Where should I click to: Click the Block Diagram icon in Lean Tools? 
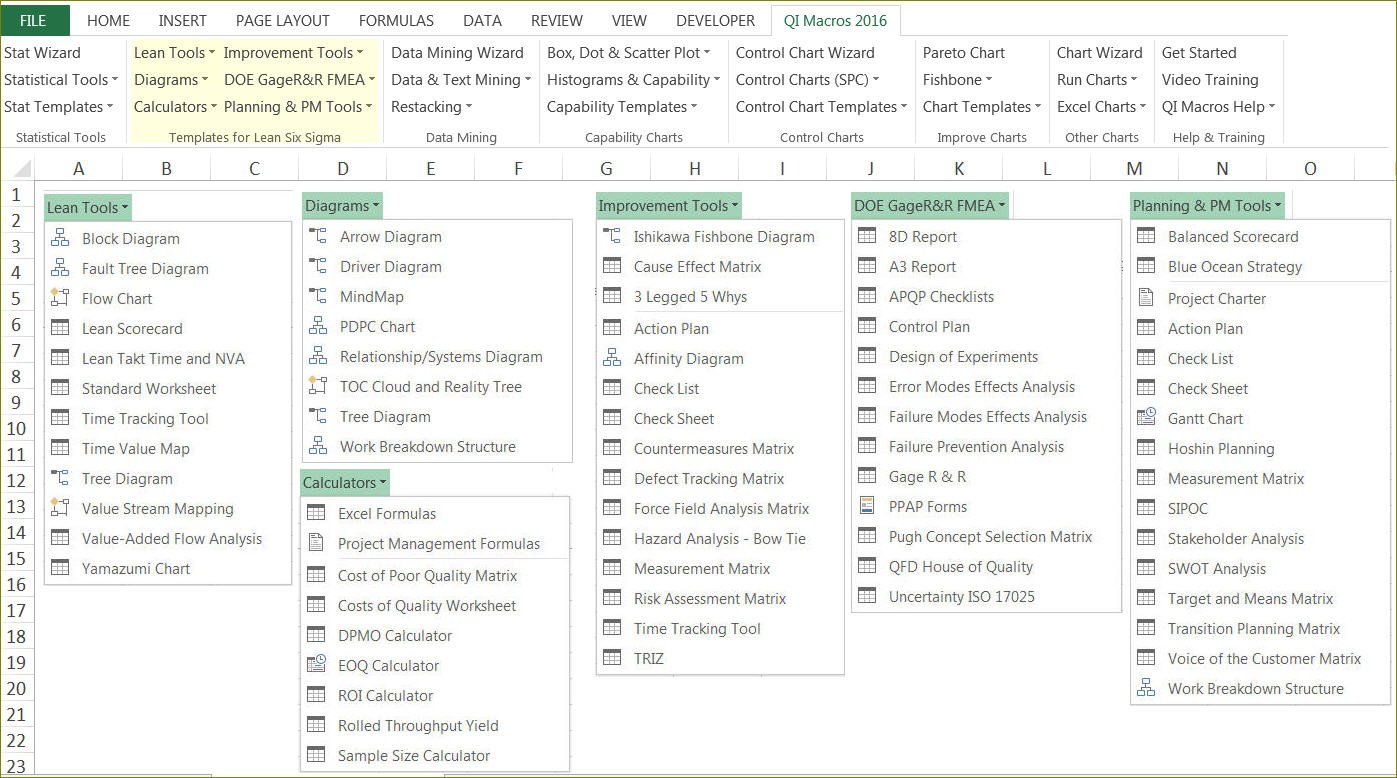pos(60,238)
